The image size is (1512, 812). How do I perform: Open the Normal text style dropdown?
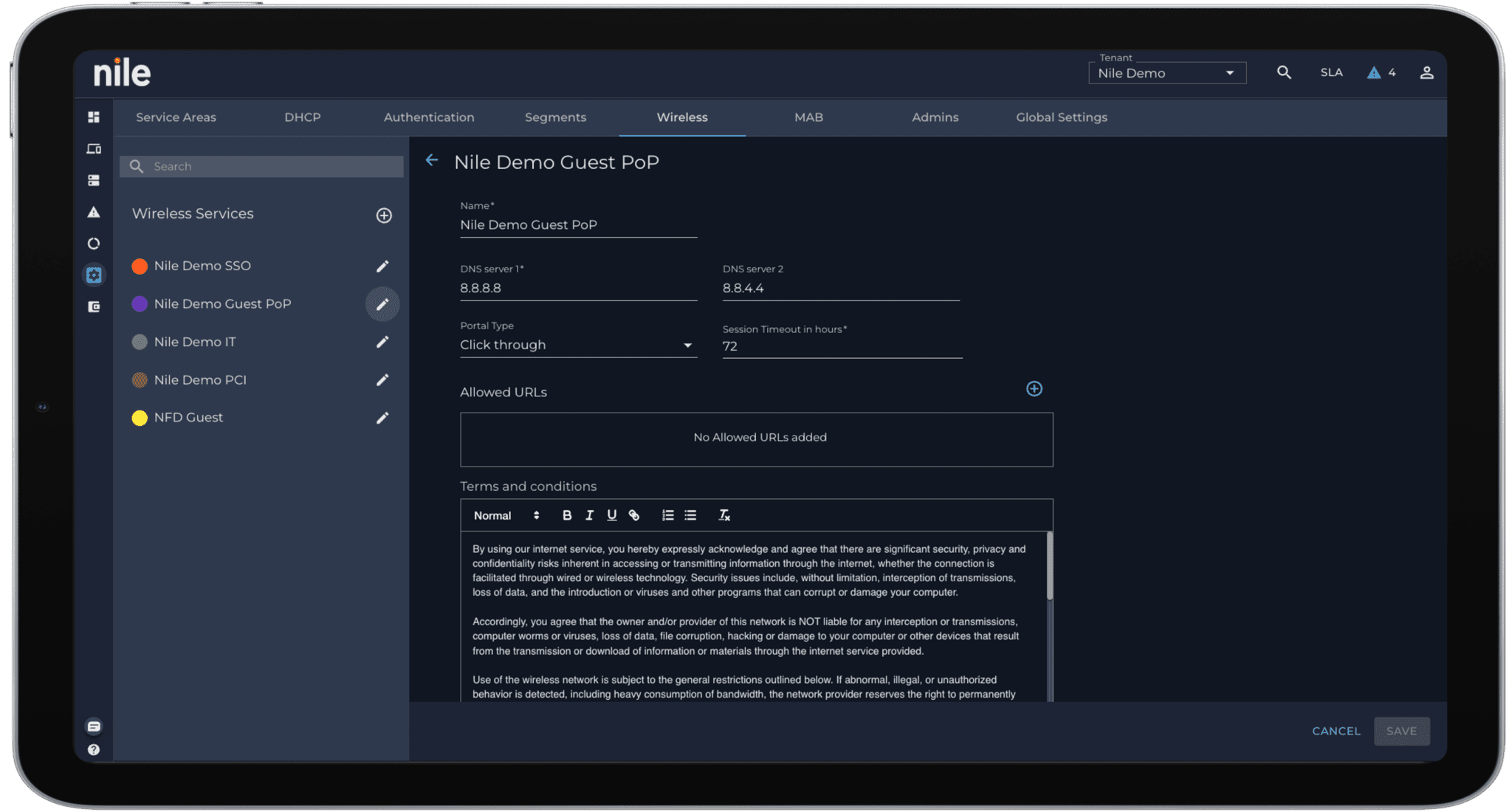[506, 515]
